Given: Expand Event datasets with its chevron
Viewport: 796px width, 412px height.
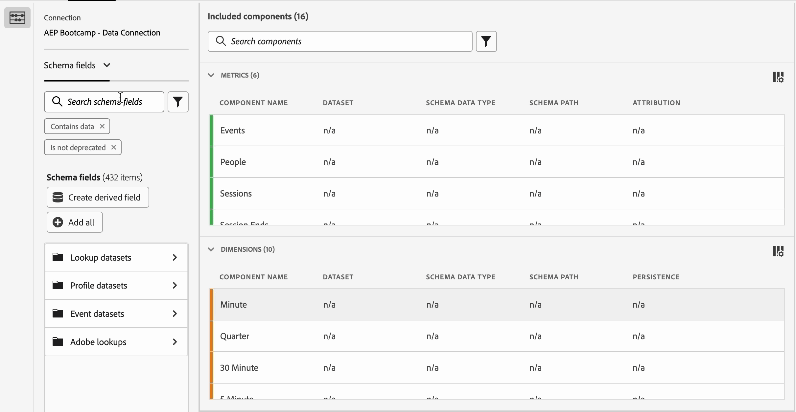Looking at the screenshot, I should point(175,314).
